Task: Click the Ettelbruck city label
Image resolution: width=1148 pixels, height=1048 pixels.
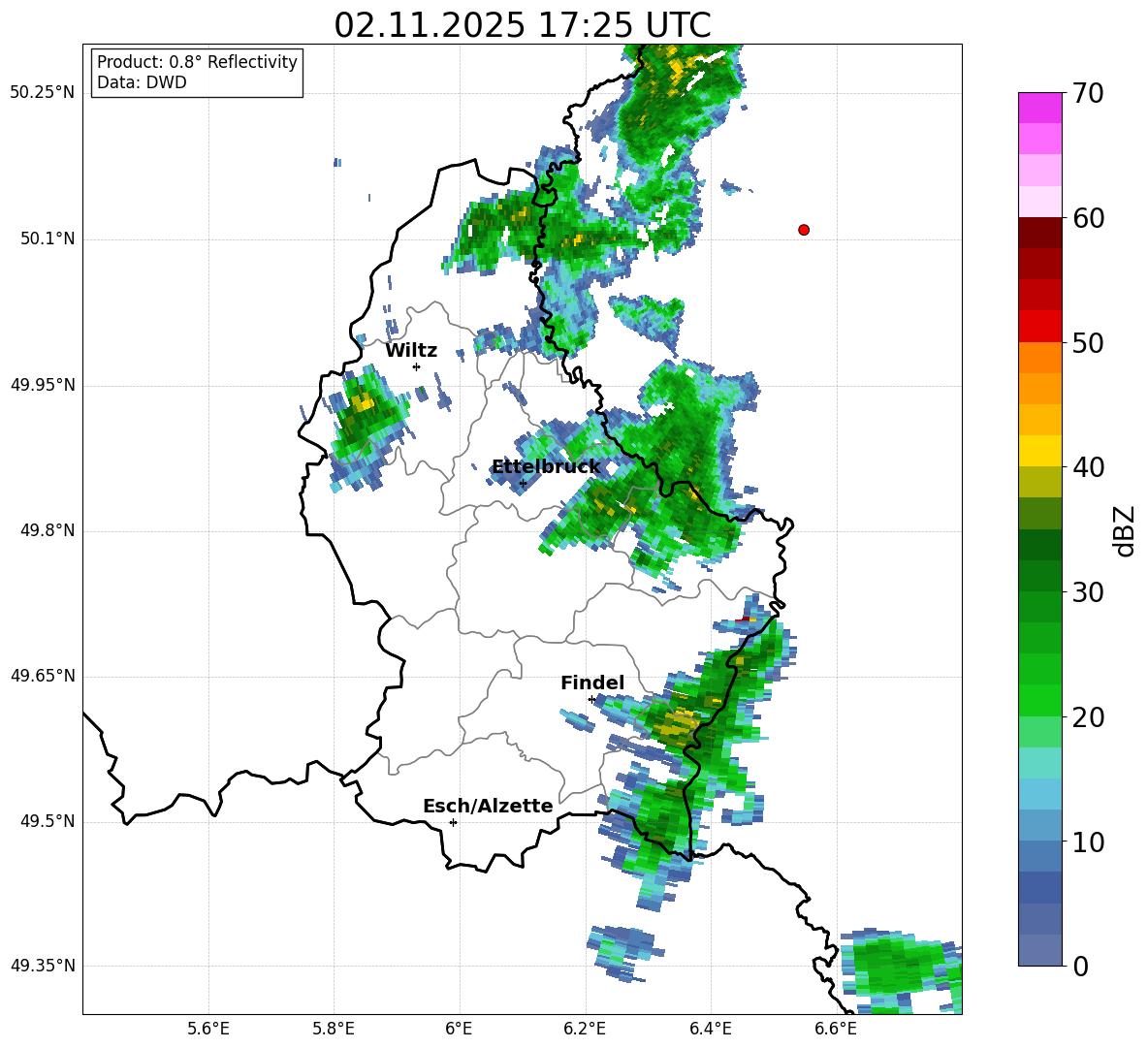Action: pyautogui.click(x=546, y=466)
